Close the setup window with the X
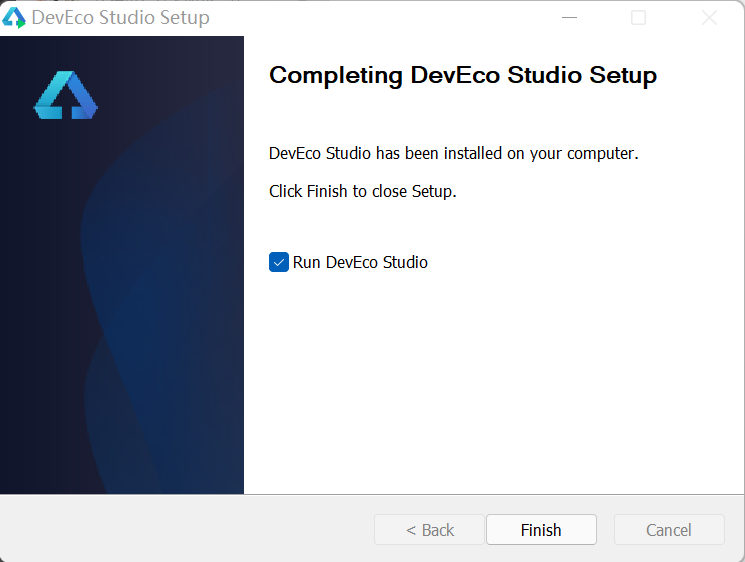This screenshot has width=745, height=562. click(709, 18)
